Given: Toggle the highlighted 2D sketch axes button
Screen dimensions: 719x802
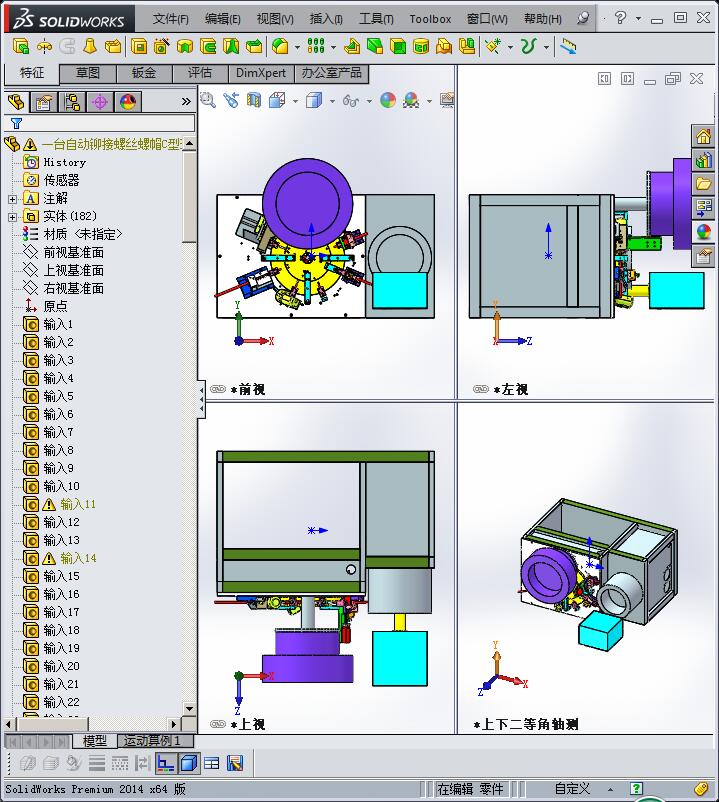Looking at the screenshot, I should [x=165, y=764].
